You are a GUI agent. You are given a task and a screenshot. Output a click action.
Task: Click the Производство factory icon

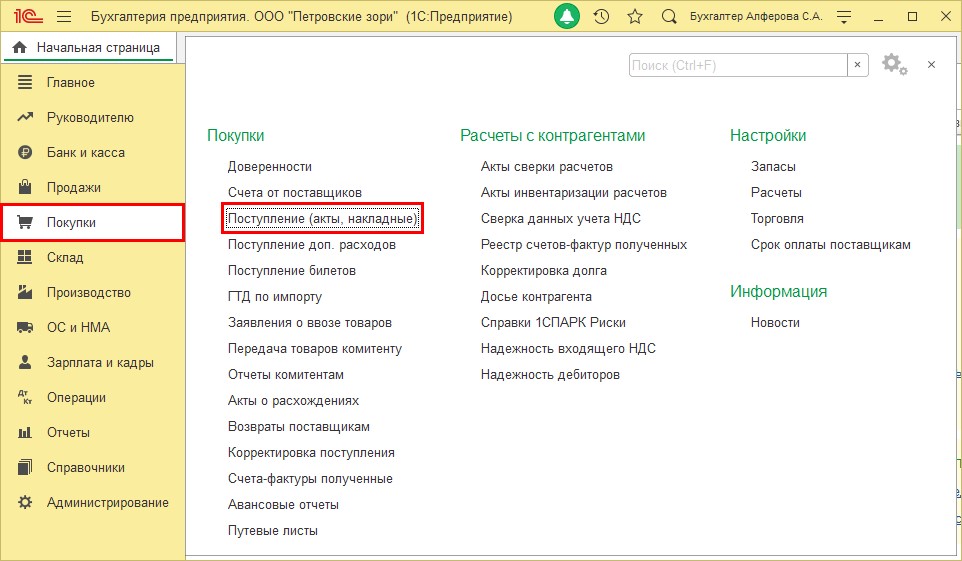pyautogui.click(x=25, y=292)
